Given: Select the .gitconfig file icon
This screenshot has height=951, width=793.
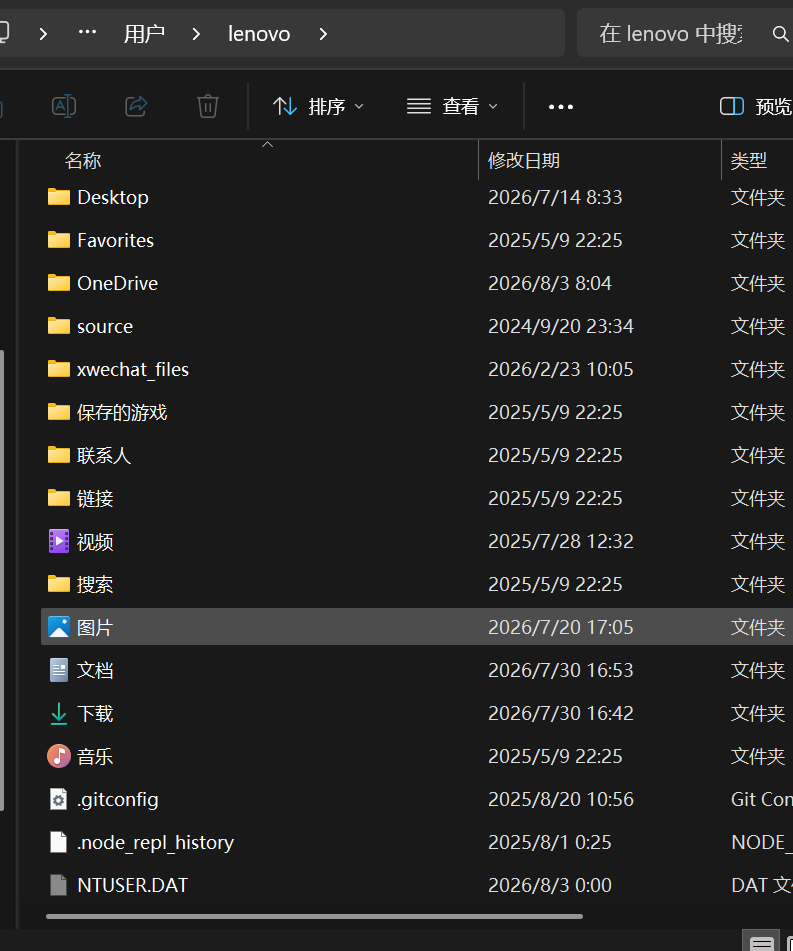Looking at the screenshot, I should pyautogui.click(x=59, y=799).
